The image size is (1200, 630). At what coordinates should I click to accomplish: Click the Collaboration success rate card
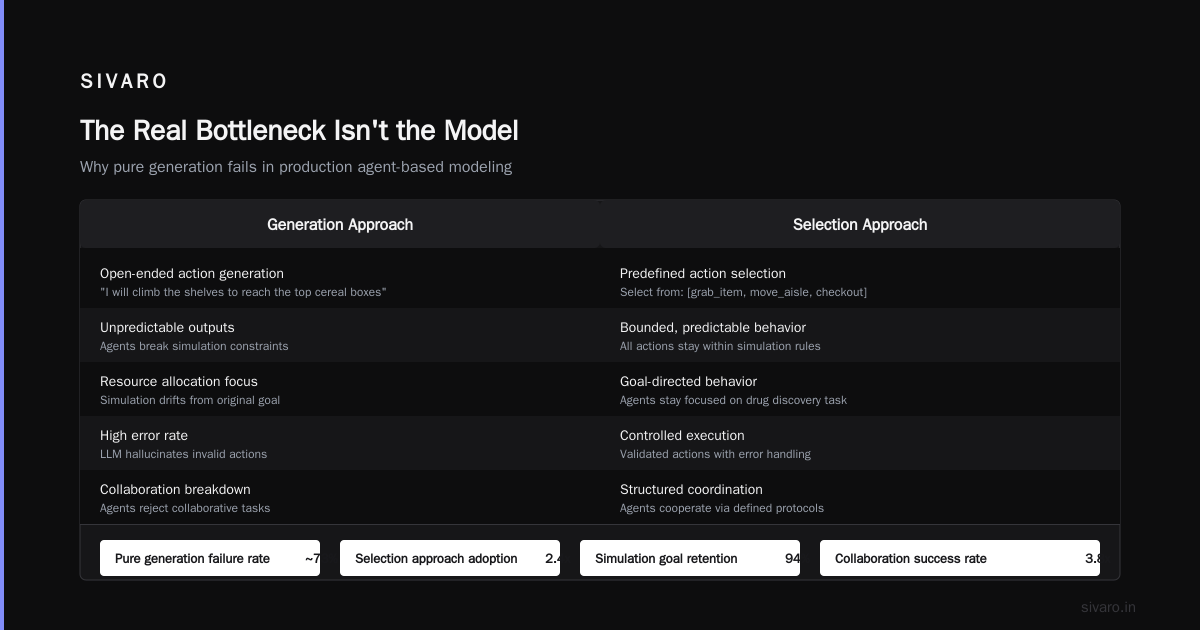coord(960,558)
